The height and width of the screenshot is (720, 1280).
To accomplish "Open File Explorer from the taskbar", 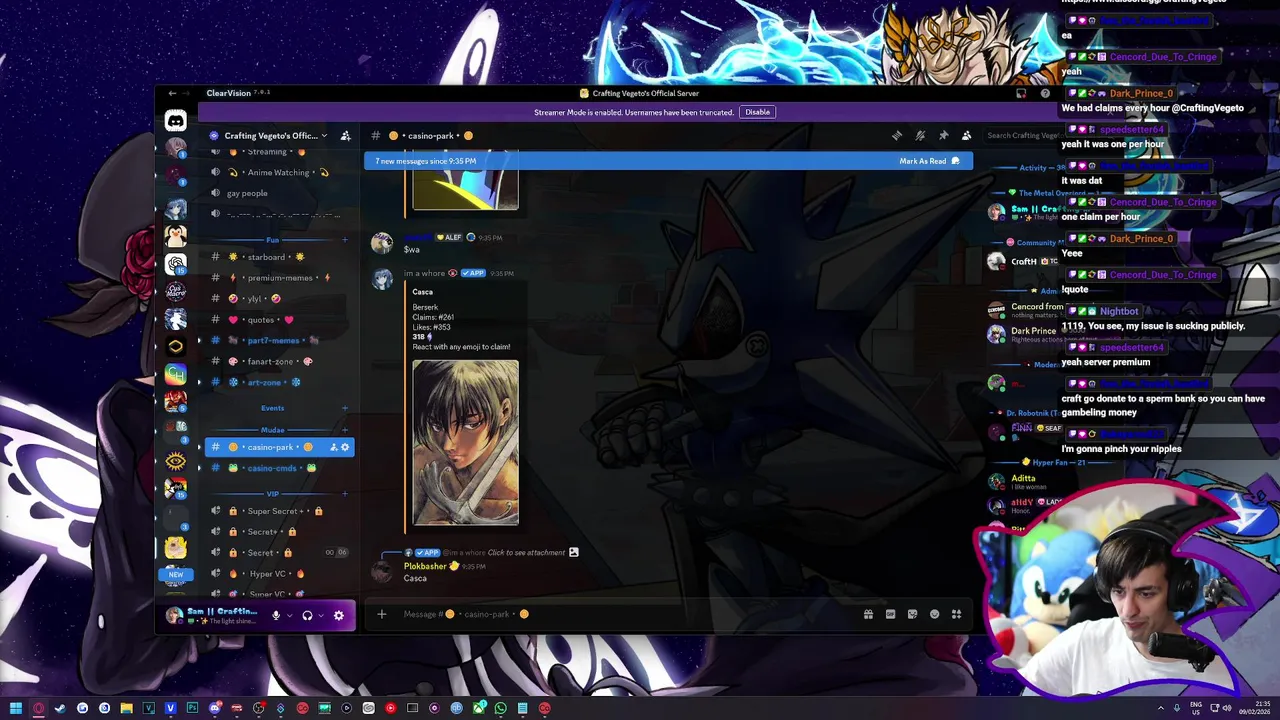I will 126,708.
